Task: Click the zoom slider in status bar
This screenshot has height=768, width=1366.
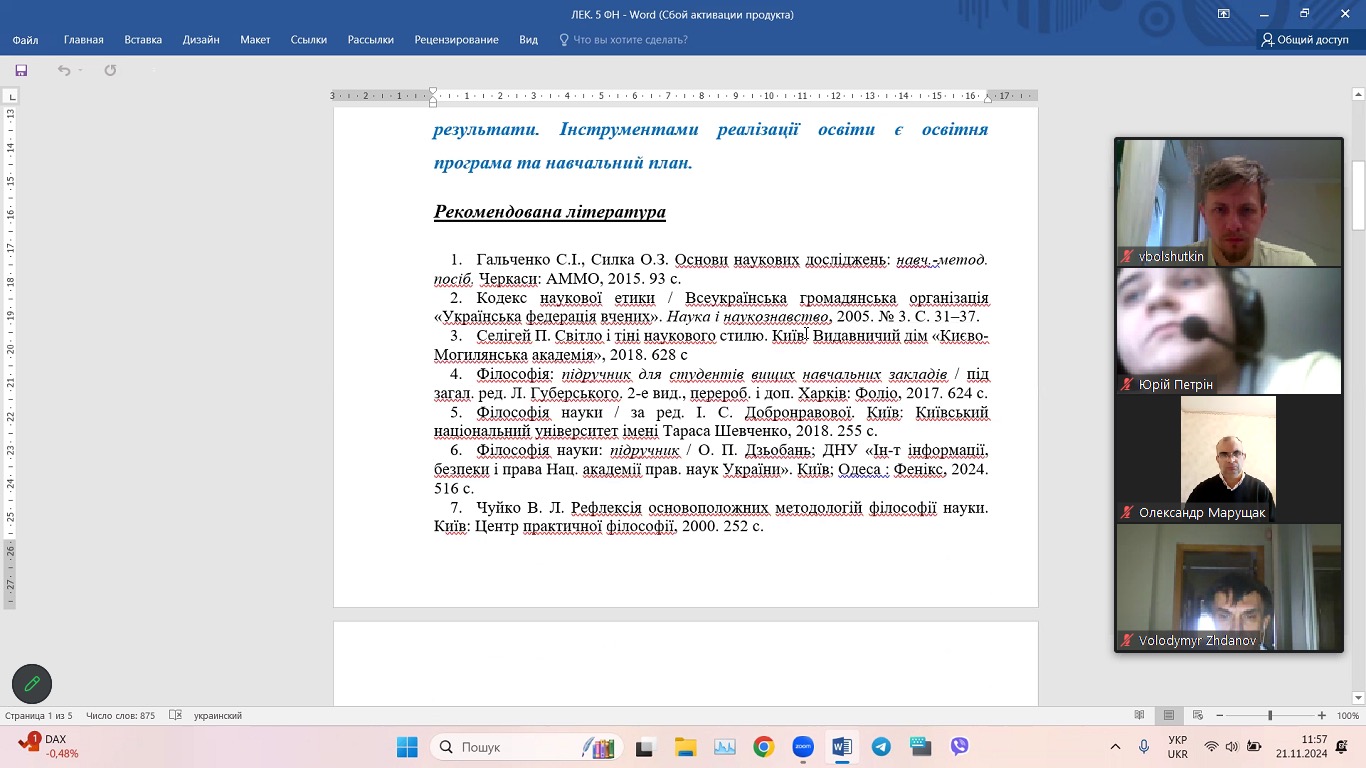Action: pyautogui.click(x=1270, y=716)
